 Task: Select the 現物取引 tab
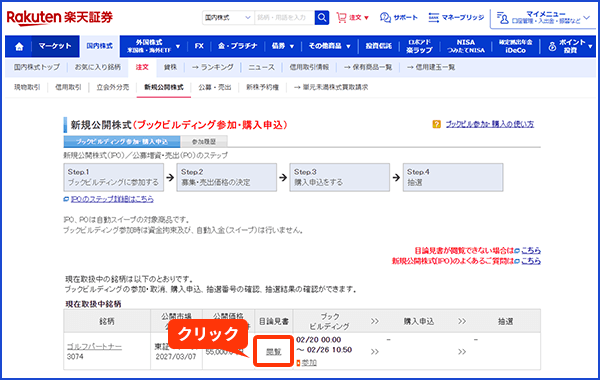(27, 87)
